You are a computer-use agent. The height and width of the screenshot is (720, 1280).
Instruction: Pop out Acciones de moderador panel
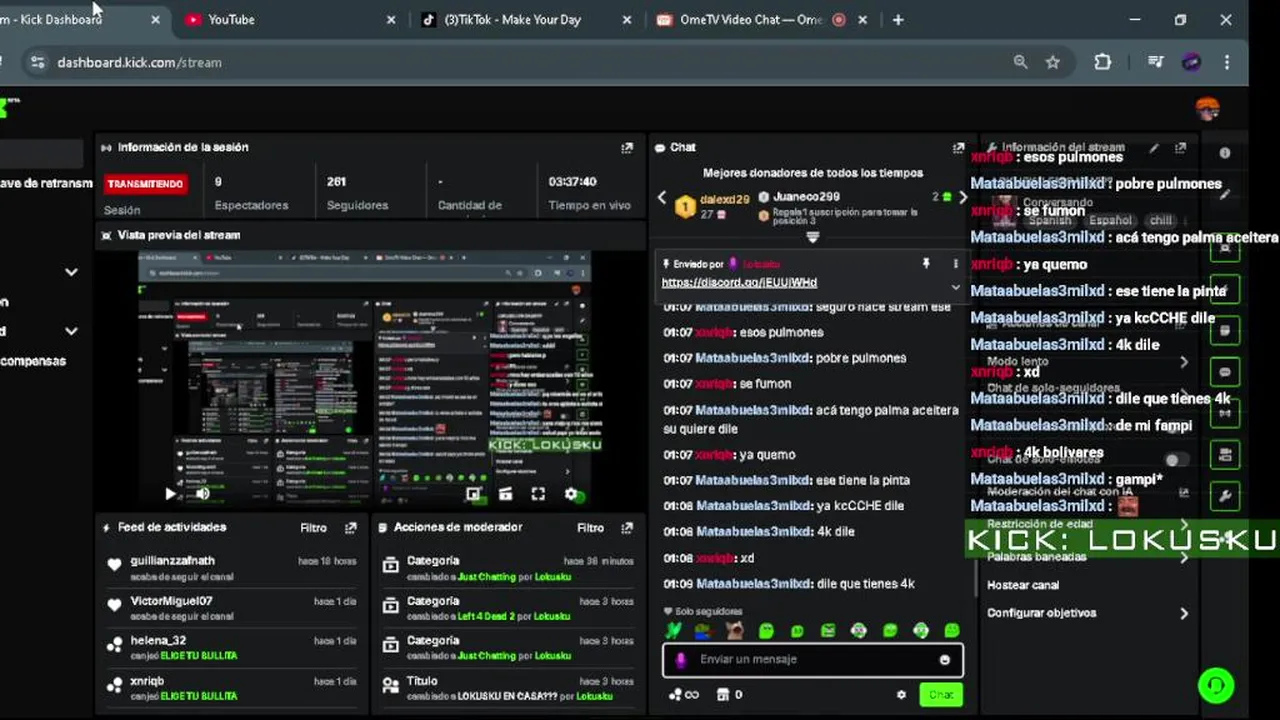(627, 528)
